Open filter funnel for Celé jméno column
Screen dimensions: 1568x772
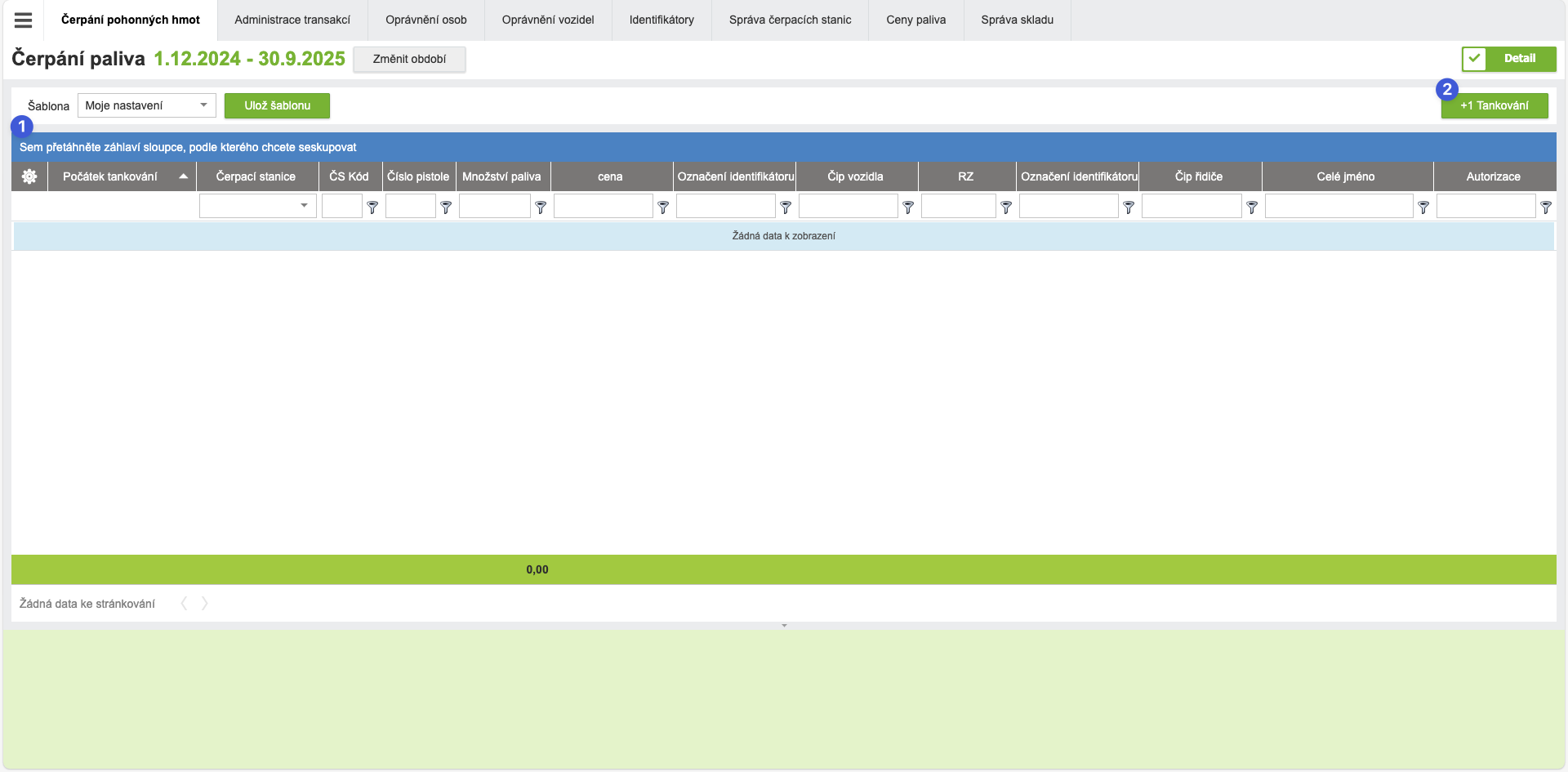[x=1423, y=208]
